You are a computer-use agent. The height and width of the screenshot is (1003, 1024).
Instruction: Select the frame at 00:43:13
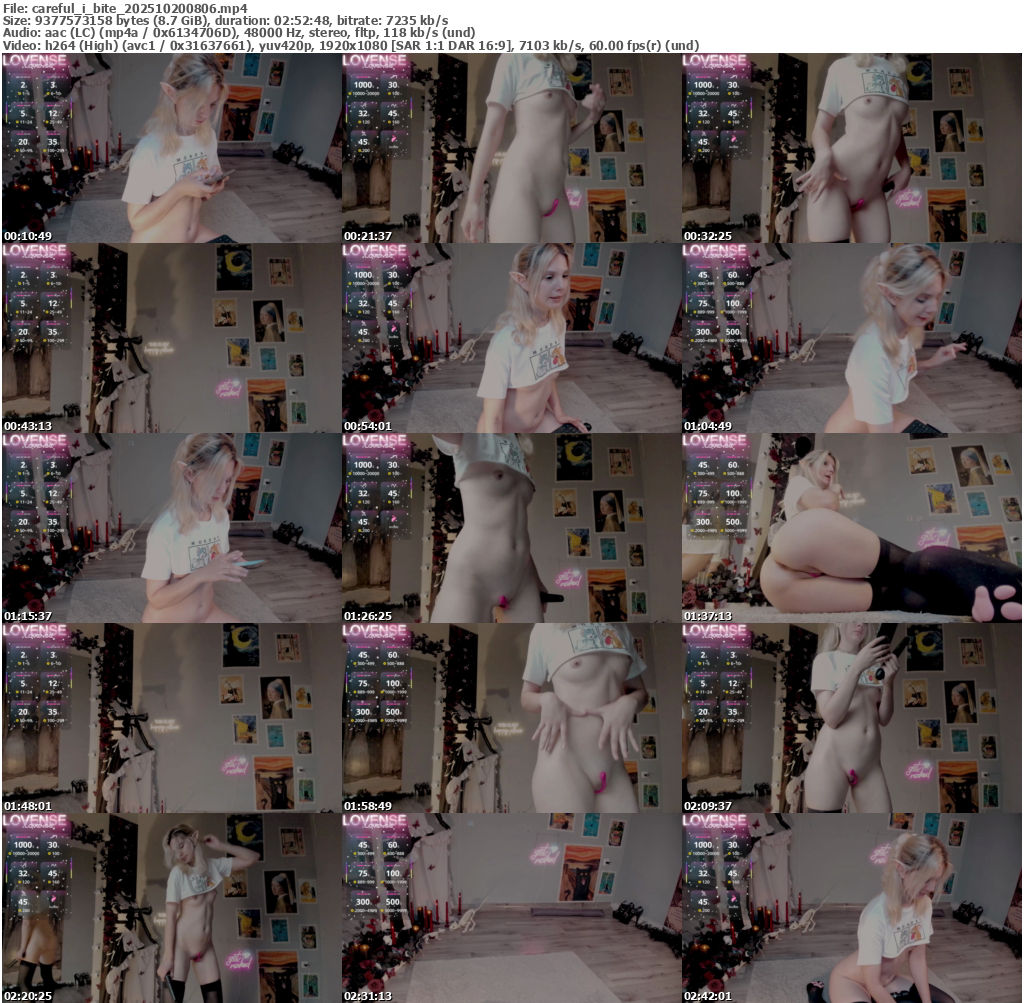click(172, 338)
